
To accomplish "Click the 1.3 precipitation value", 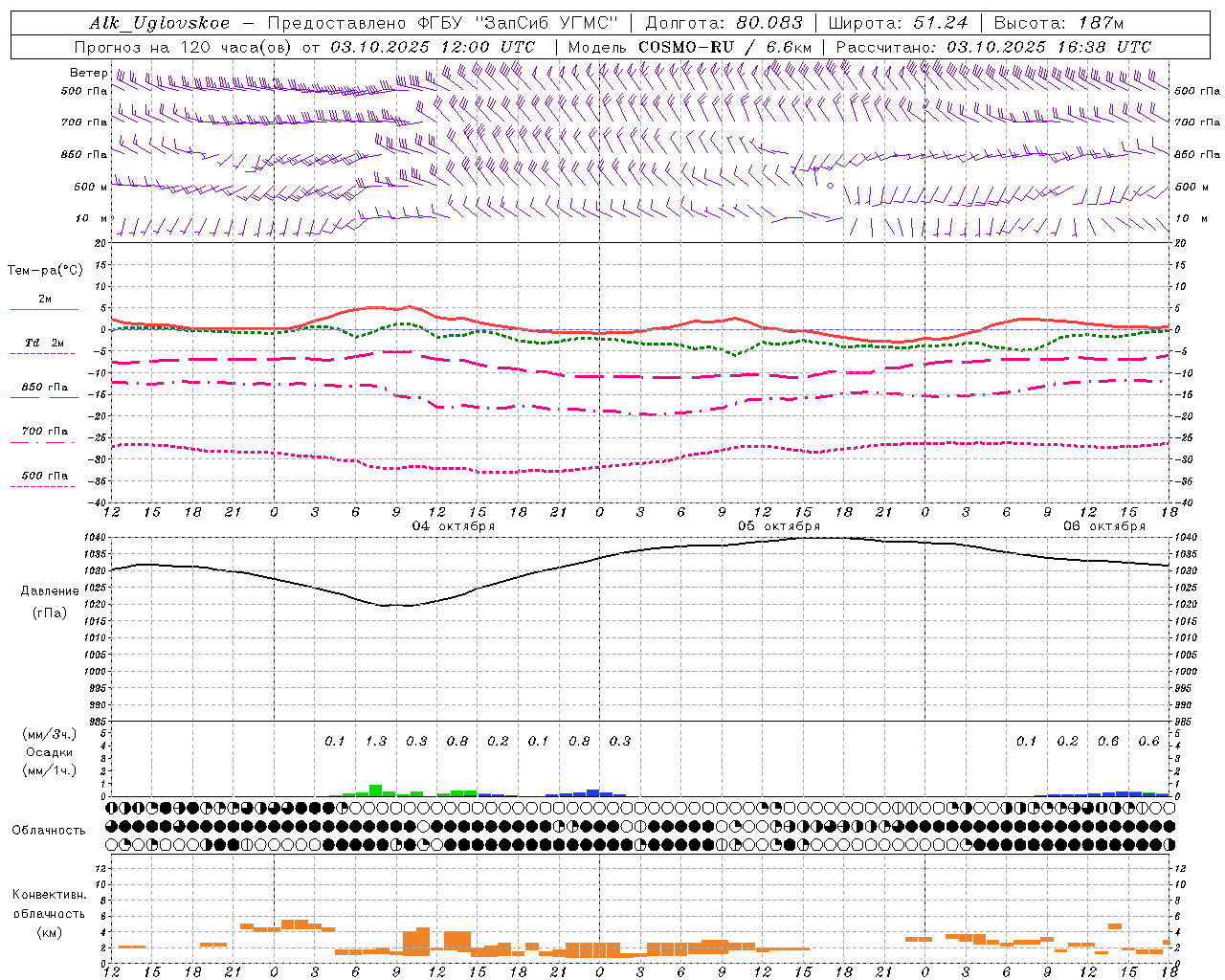I will pyautogui.click(x=376, y=741).
